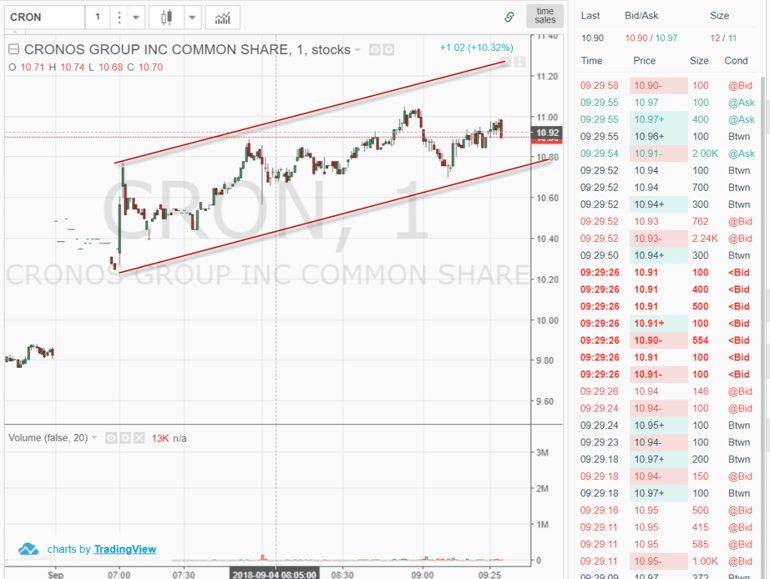The height and width of the screenshot is (579, 770).
Task: Open the indicators chart icon
Action: tap(222, 18)
